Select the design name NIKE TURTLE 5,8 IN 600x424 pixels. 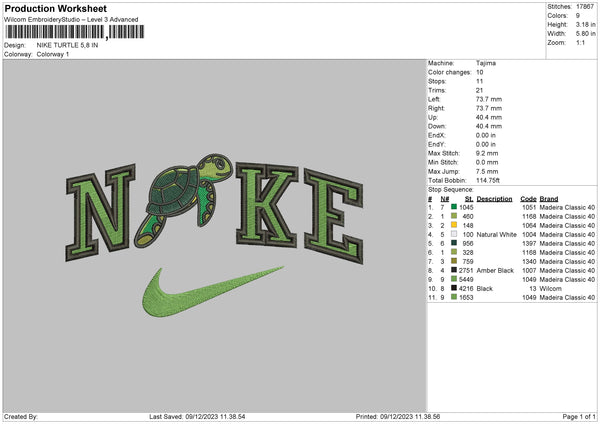click(x=67, y=45)
